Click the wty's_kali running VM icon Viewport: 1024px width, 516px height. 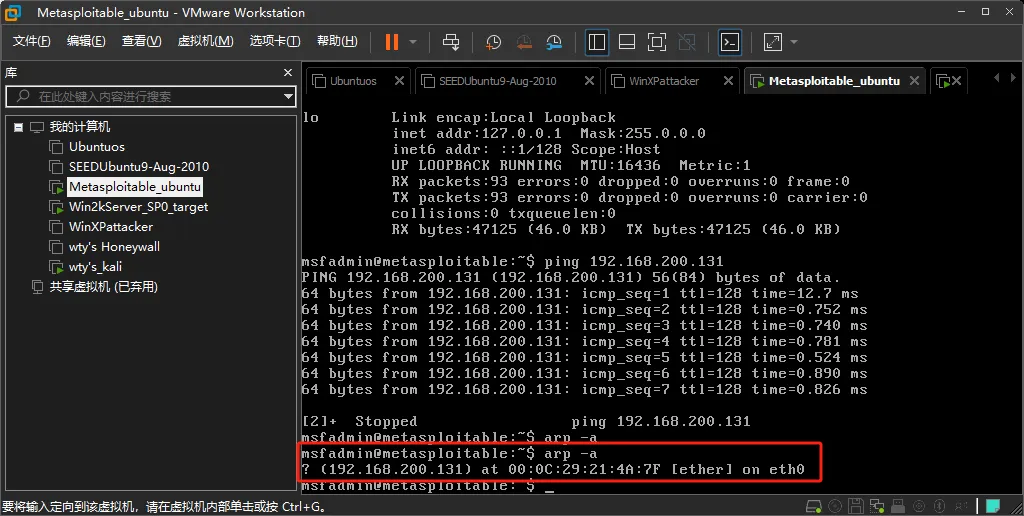click(57, 266)
